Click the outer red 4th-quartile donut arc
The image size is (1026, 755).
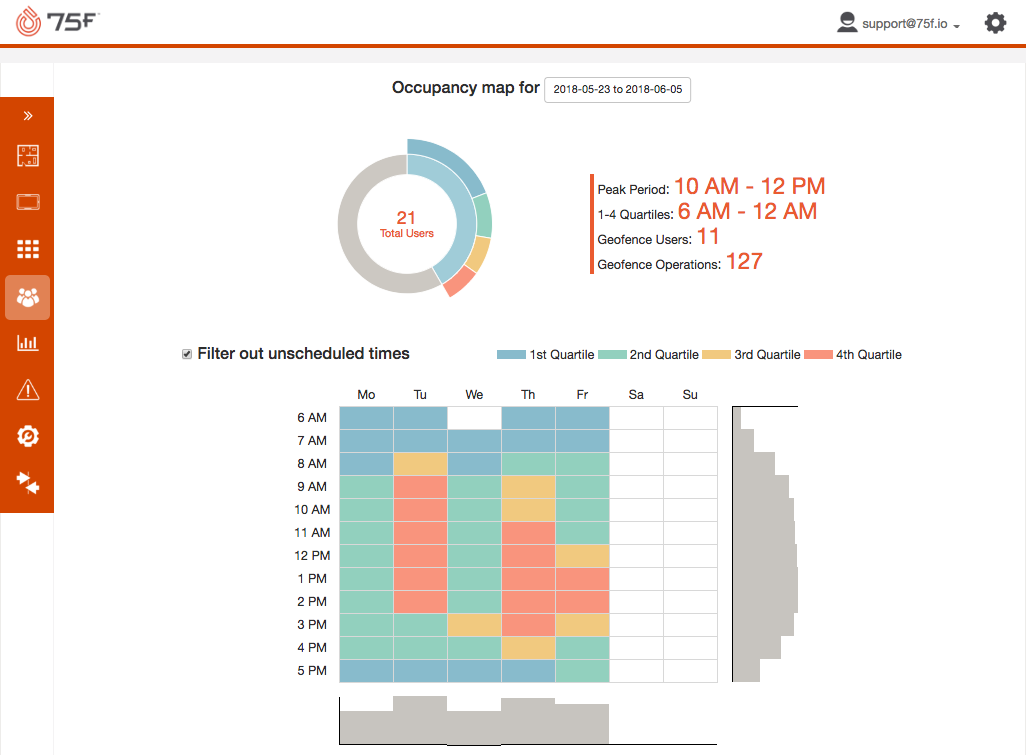(x=459, y=281)
